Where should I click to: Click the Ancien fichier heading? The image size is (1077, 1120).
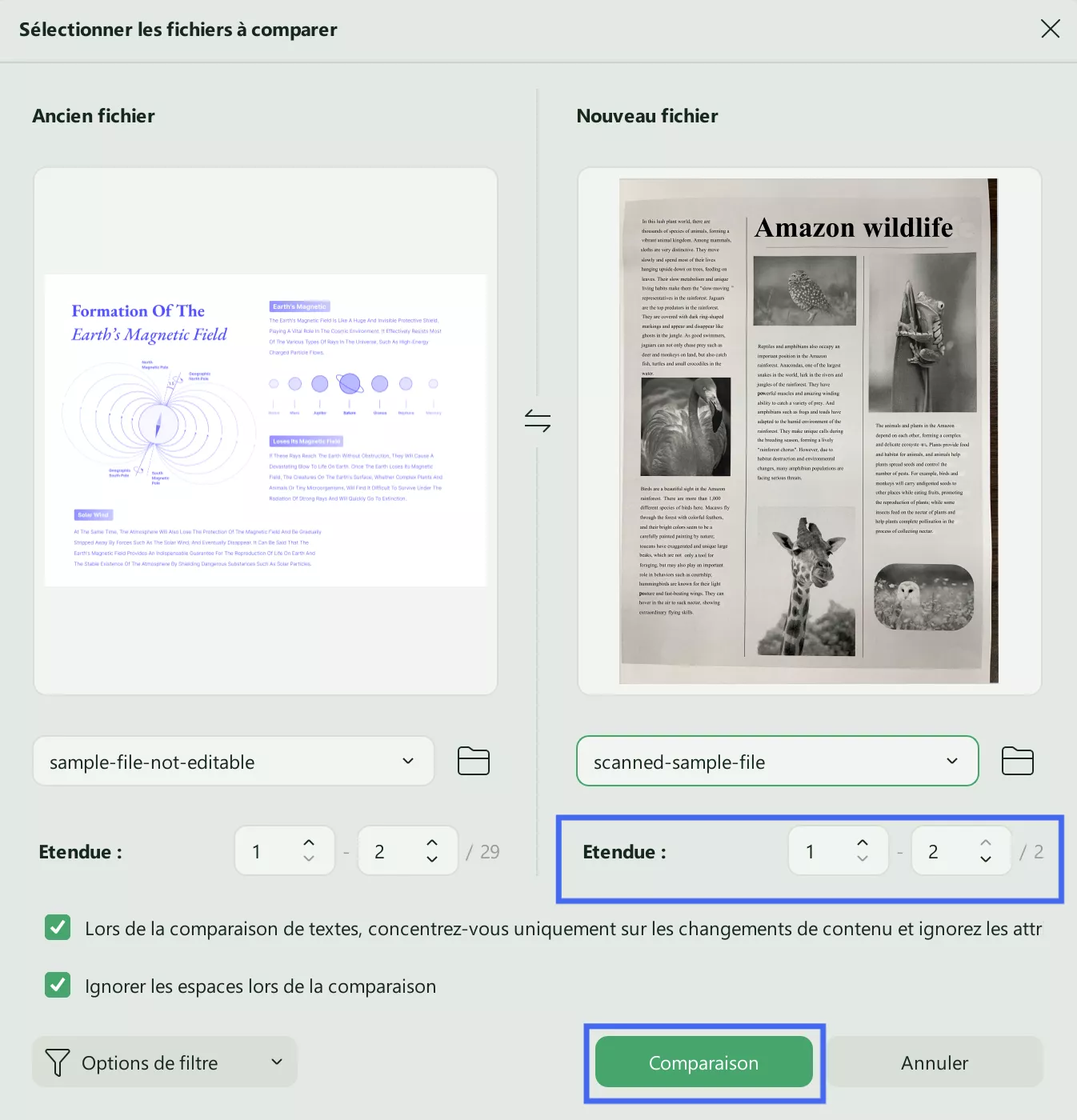pos(94,116)
